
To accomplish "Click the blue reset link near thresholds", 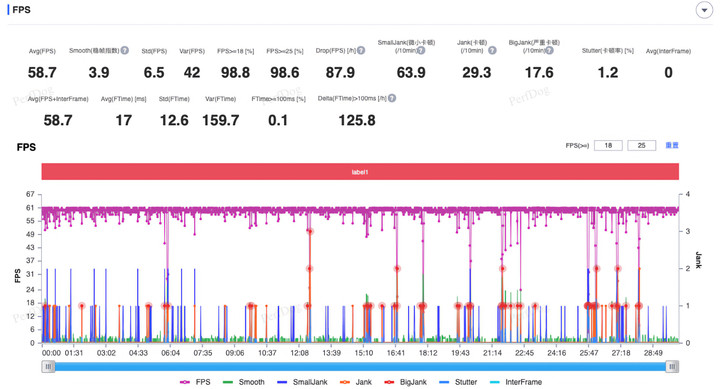I will tap(672, 146).
